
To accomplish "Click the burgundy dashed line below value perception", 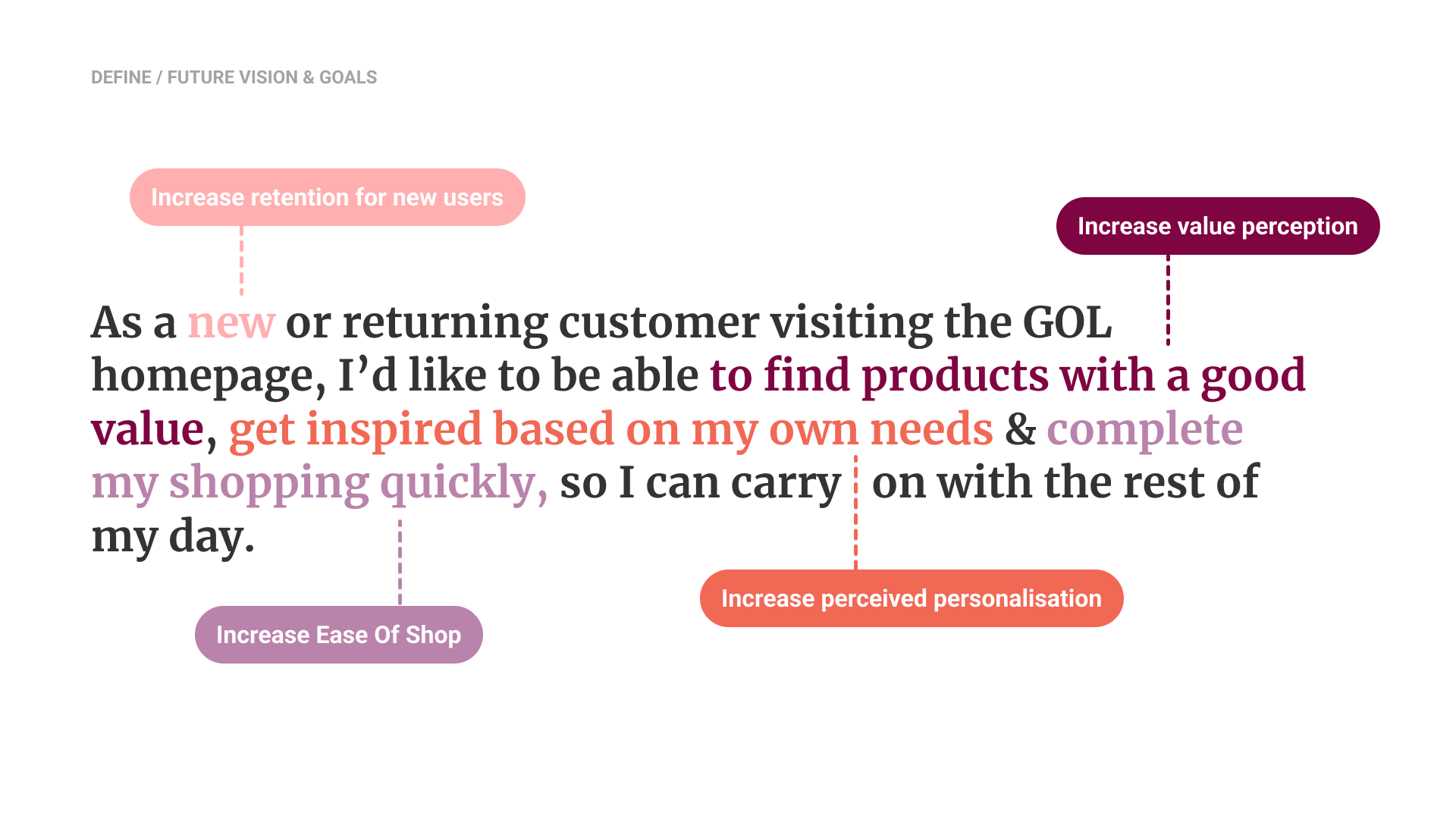I will tap(1168, 300).
